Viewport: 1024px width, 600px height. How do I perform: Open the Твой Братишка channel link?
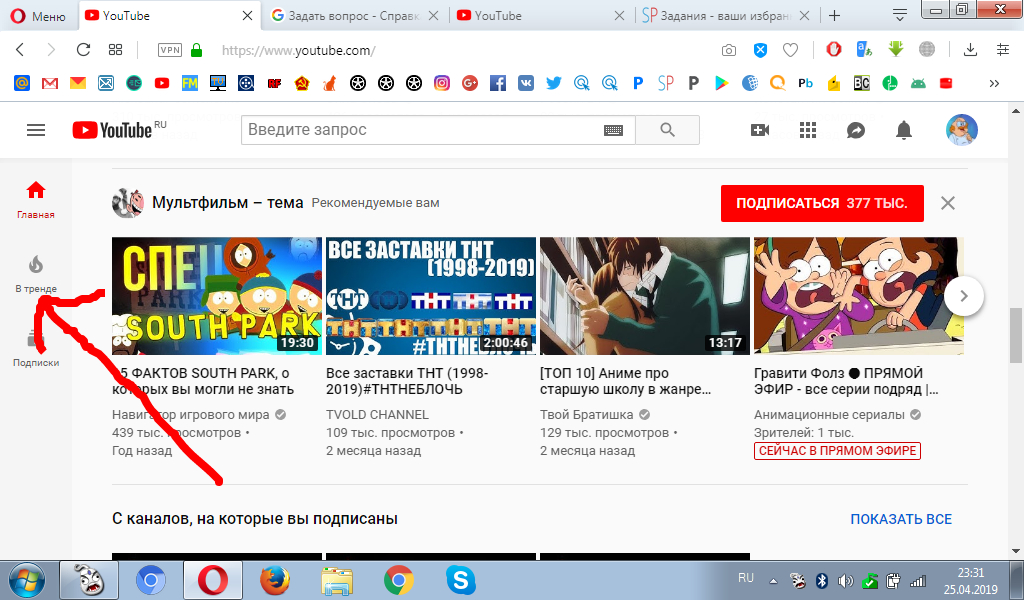pos(586,415)
